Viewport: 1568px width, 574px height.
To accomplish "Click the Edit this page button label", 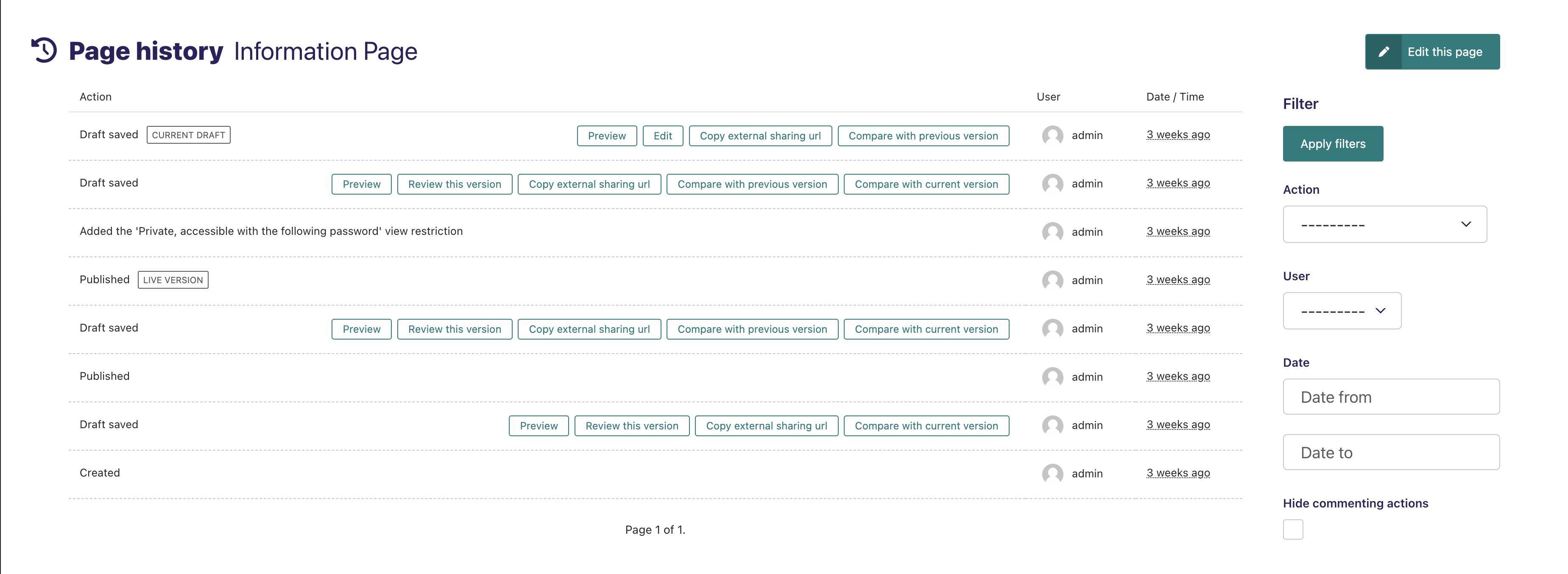I will [1445, 52].
